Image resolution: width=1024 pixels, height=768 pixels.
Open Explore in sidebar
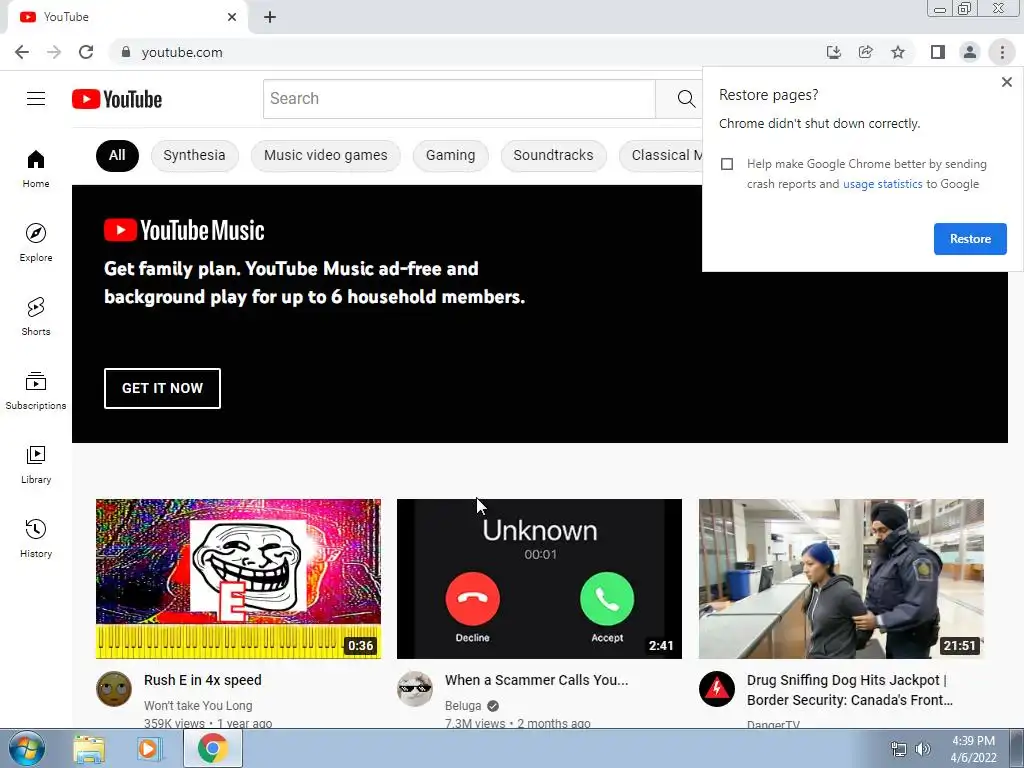pos(36,243)
